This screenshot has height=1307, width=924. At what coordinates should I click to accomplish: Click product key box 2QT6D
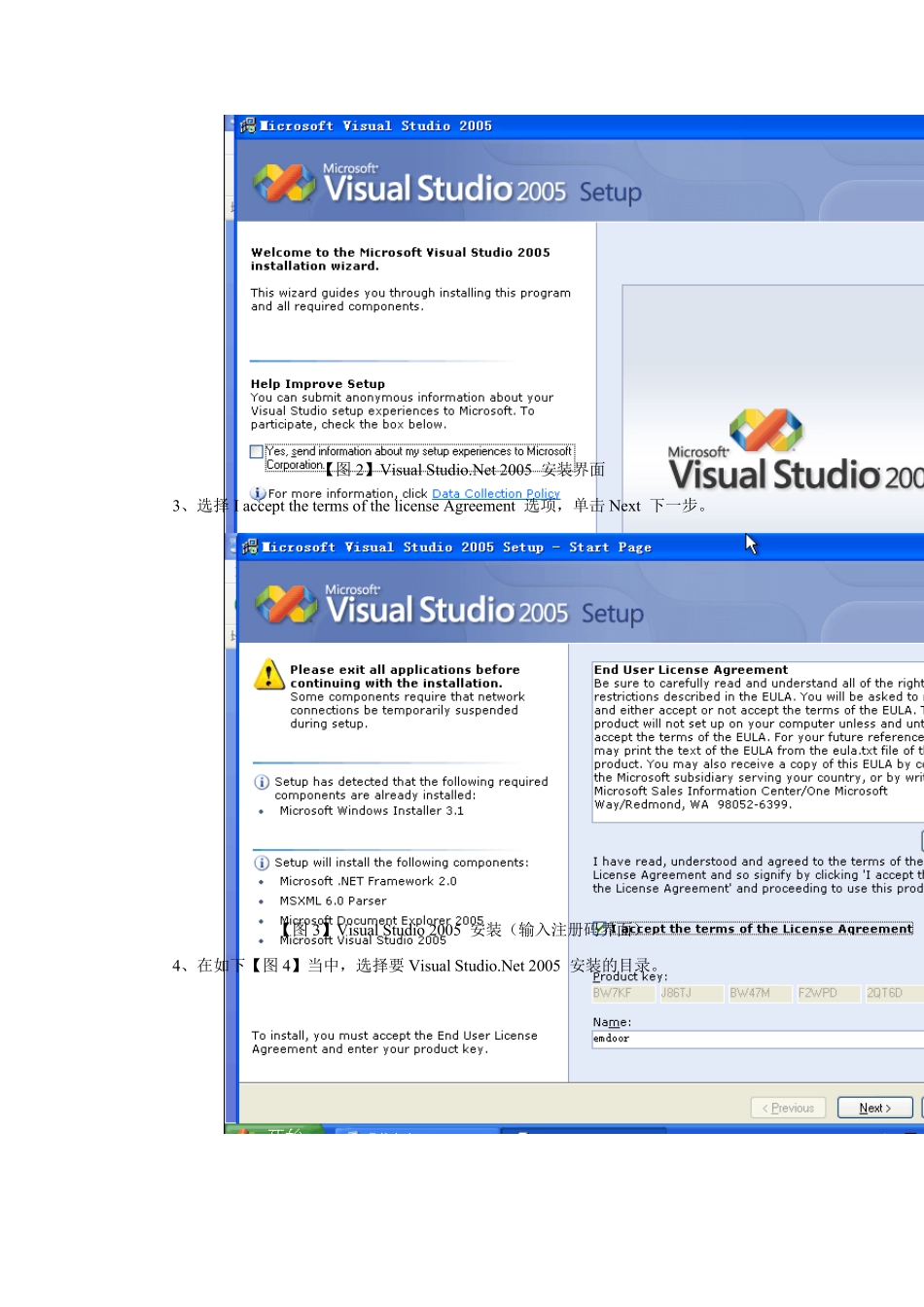(x=895, y=993)
